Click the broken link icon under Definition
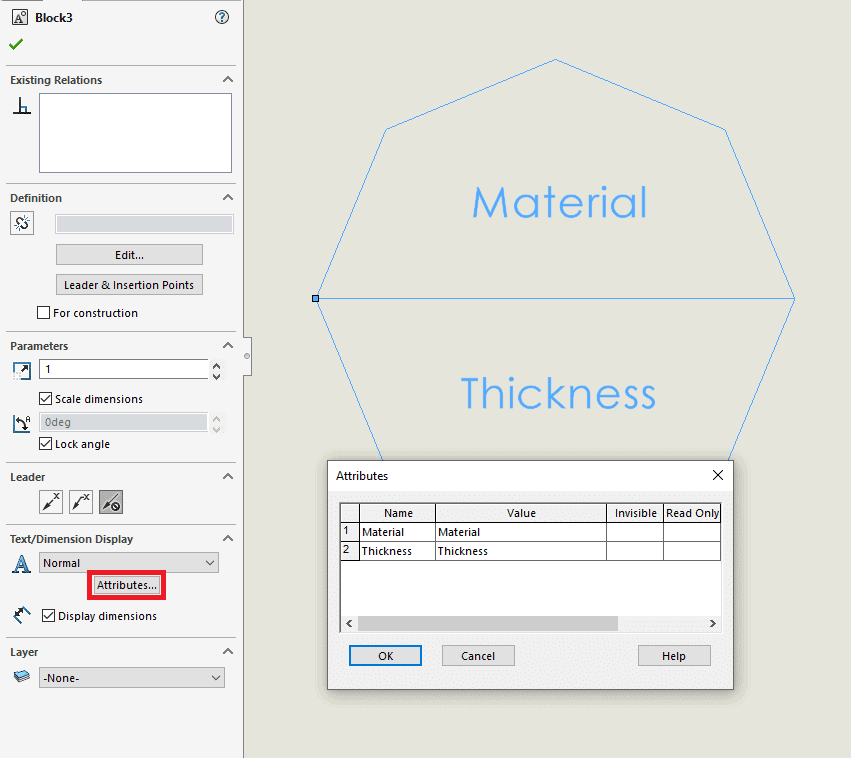The height and width of the screenshot is (758, 851). pyautogui.click(x=22, y=223)
